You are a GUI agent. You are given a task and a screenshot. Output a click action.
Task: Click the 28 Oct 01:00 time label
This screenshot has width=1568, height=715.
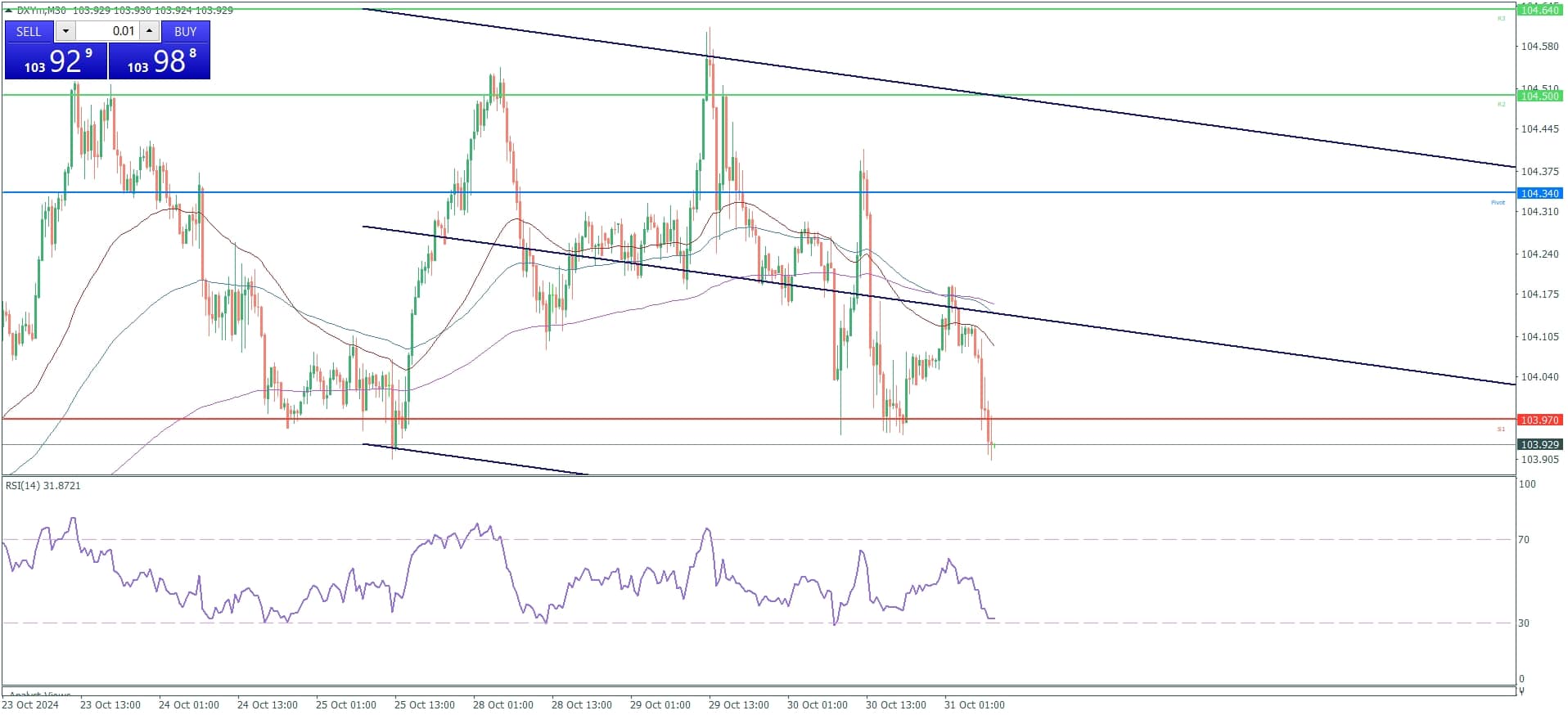pos(503,705)
